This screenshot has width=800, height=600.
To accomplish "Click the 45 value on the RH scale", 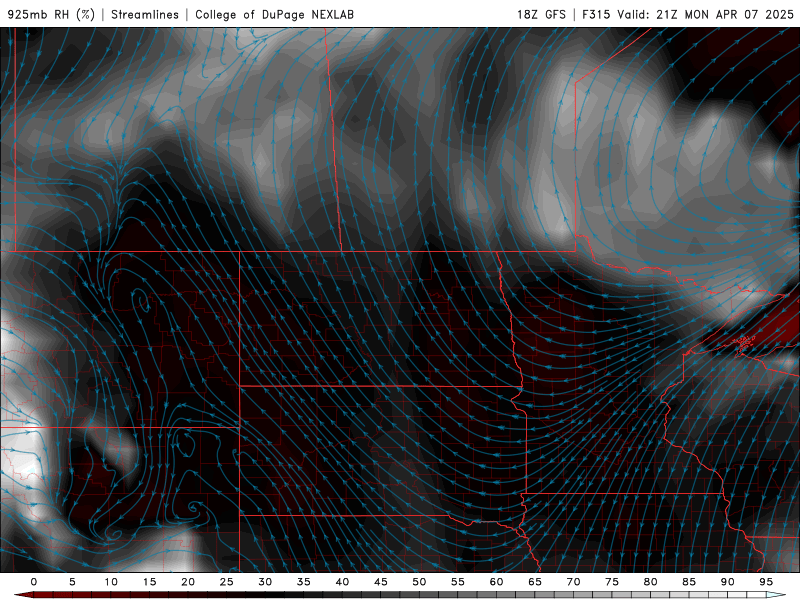I will 380,582.
